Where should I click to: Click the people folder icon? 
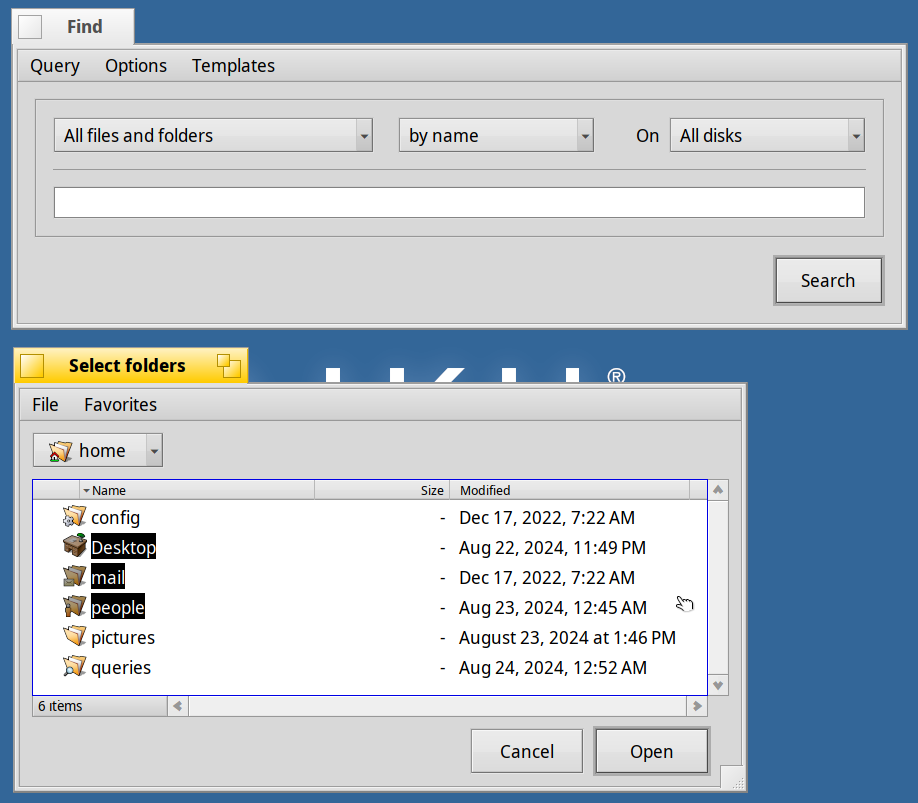pos(74,606)
